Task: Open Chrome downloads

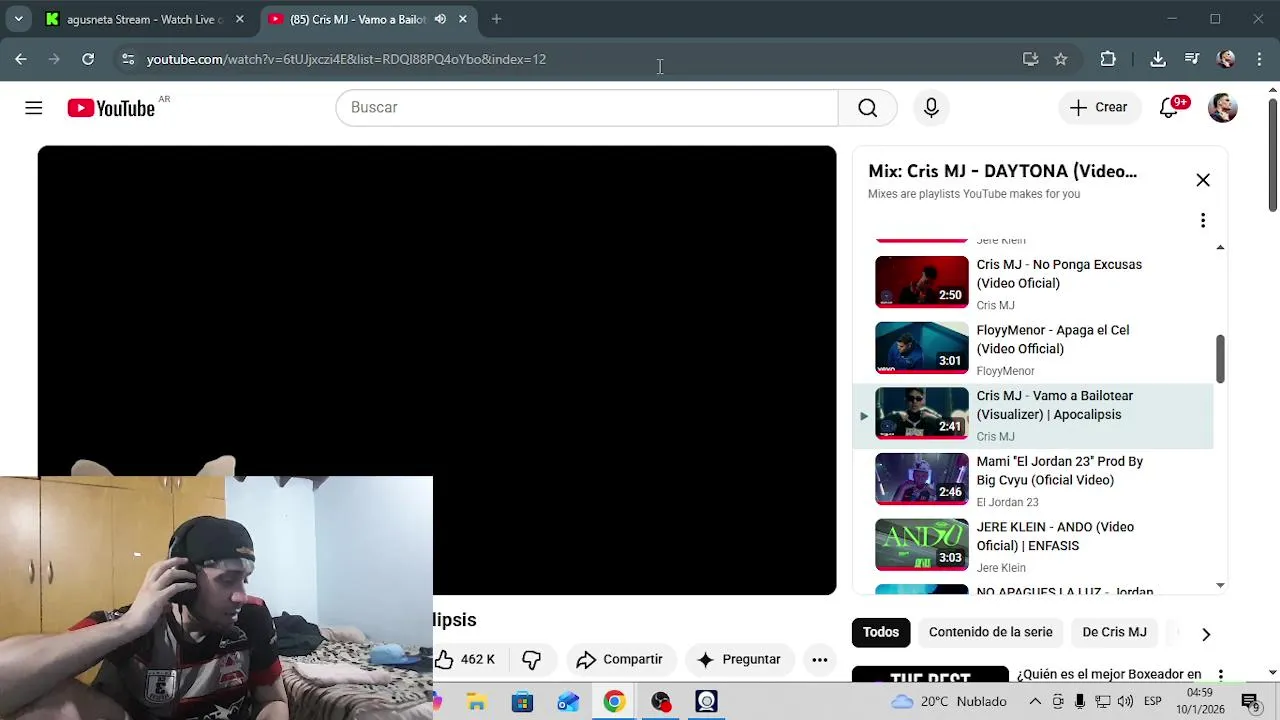Action: click(x=1158, y=59)
